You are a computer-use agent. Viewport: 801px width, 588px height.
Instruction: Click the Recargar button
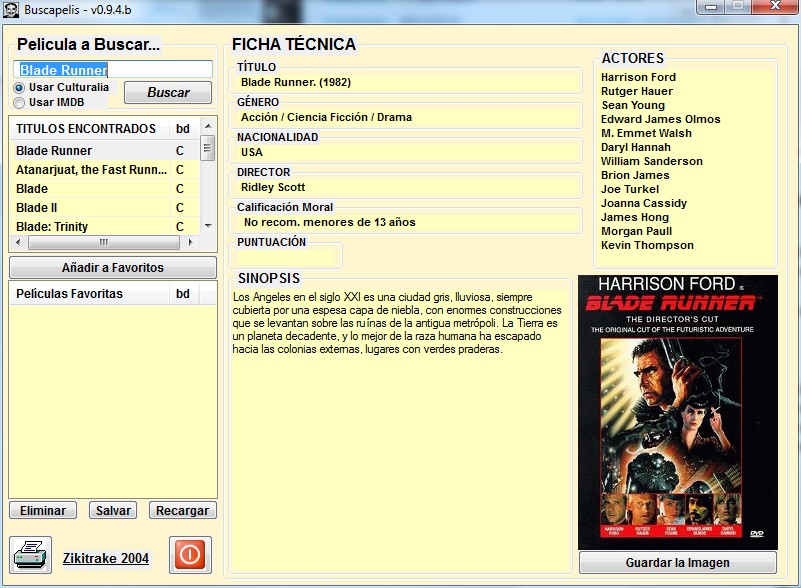pos(182,510)
